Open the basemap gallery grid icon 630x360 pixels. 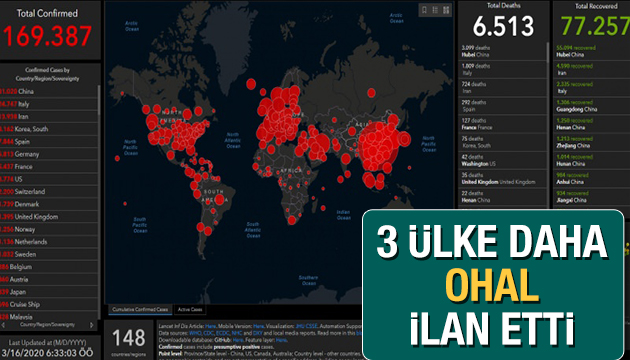coord(446,10)
